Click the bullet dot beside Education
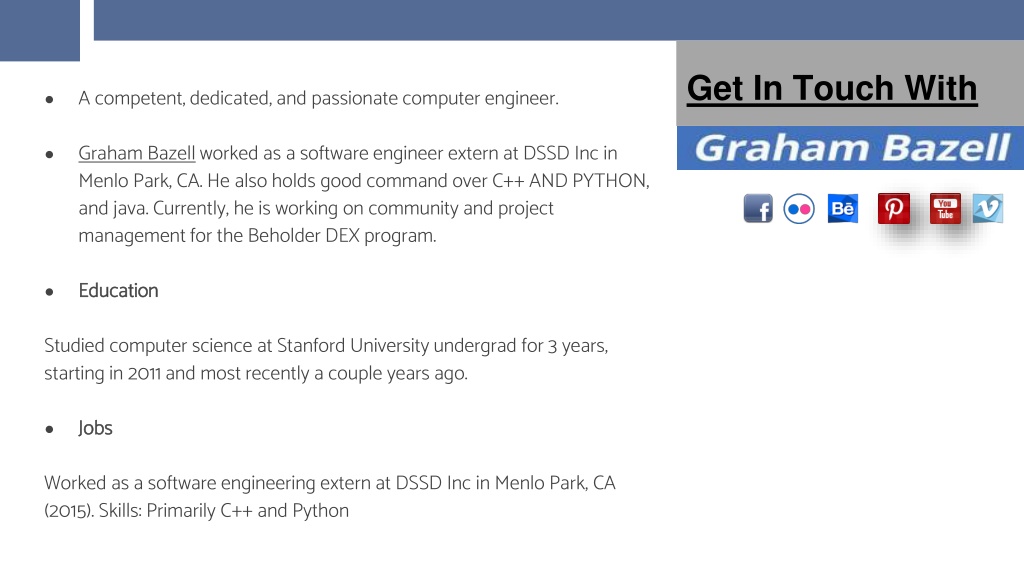1024x576 pixels. (50, 292)
